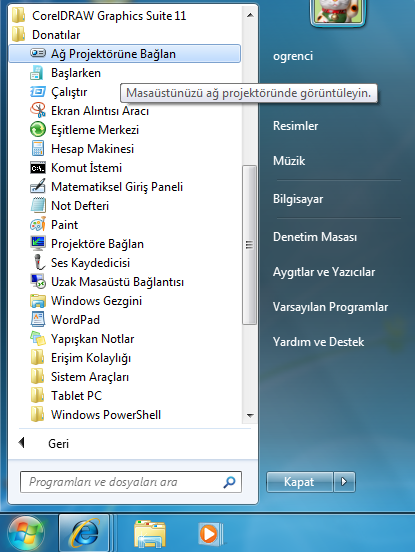
Task: Click the Projektöre Bağlan text
Action: (97, 244)
